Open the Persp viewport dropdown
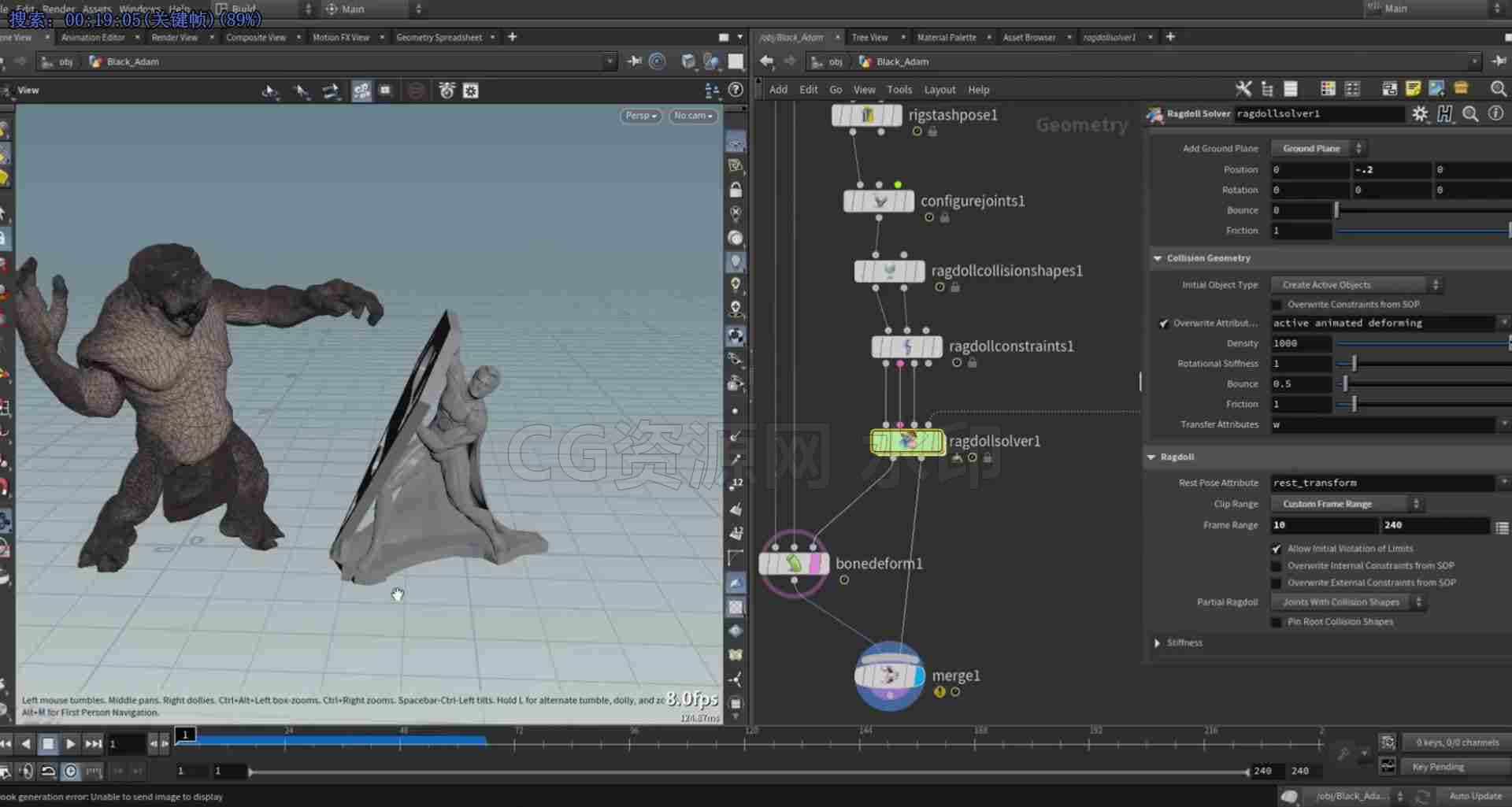Image resolution: width=1512 pixels, height=807 pixels. [641, 116]
